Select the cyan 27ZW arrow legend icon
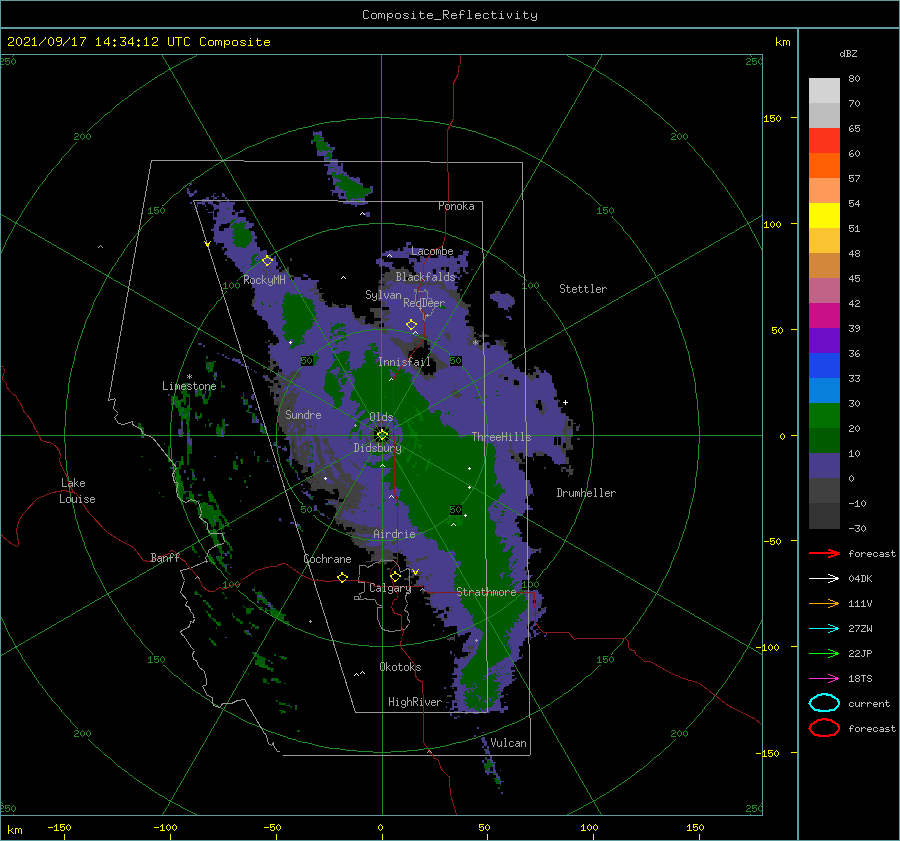This screenshot has height=841, width=900. [824, 629]
